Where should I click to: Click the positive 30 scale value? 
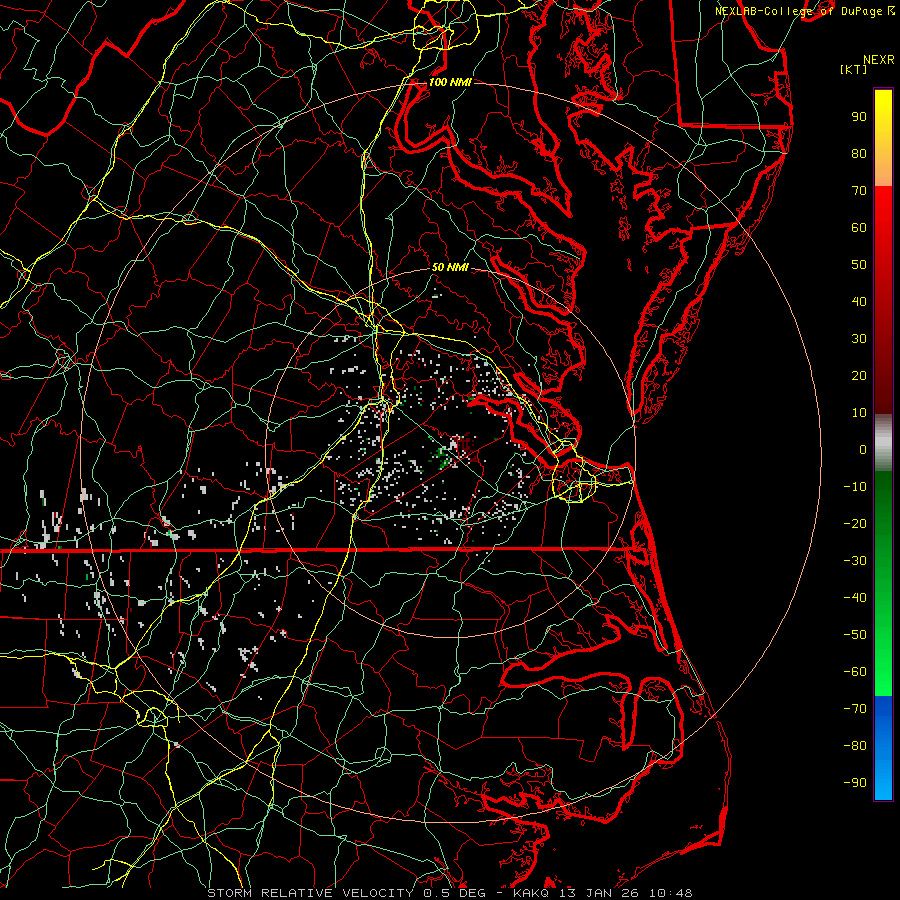point(859,339)
